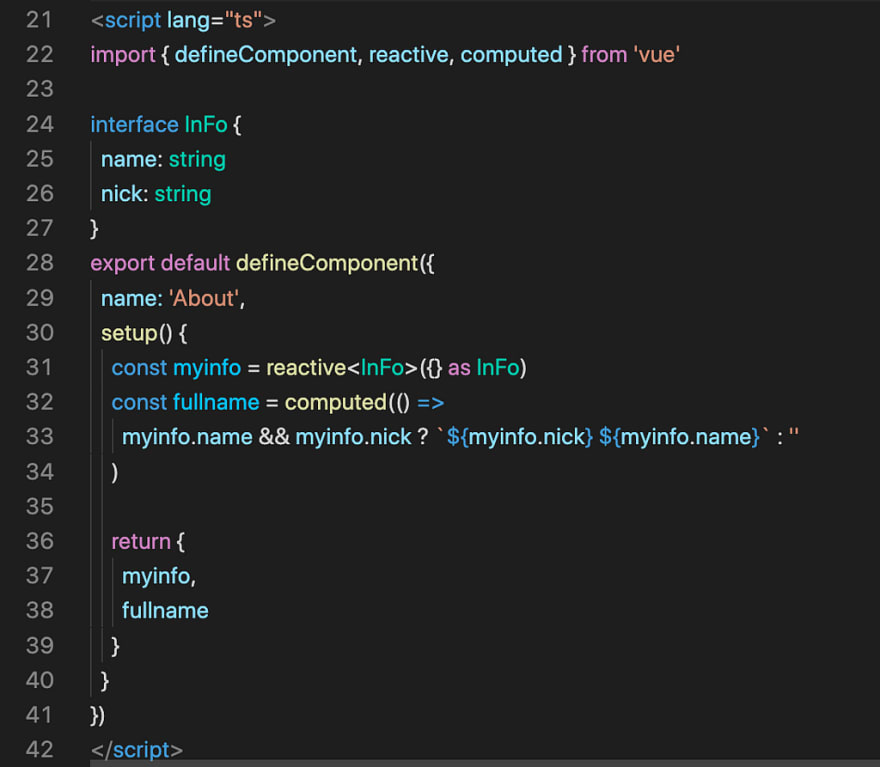880x767 pixels.
Task: Click 'reactive' in the import statement
Action: (409, 55)
